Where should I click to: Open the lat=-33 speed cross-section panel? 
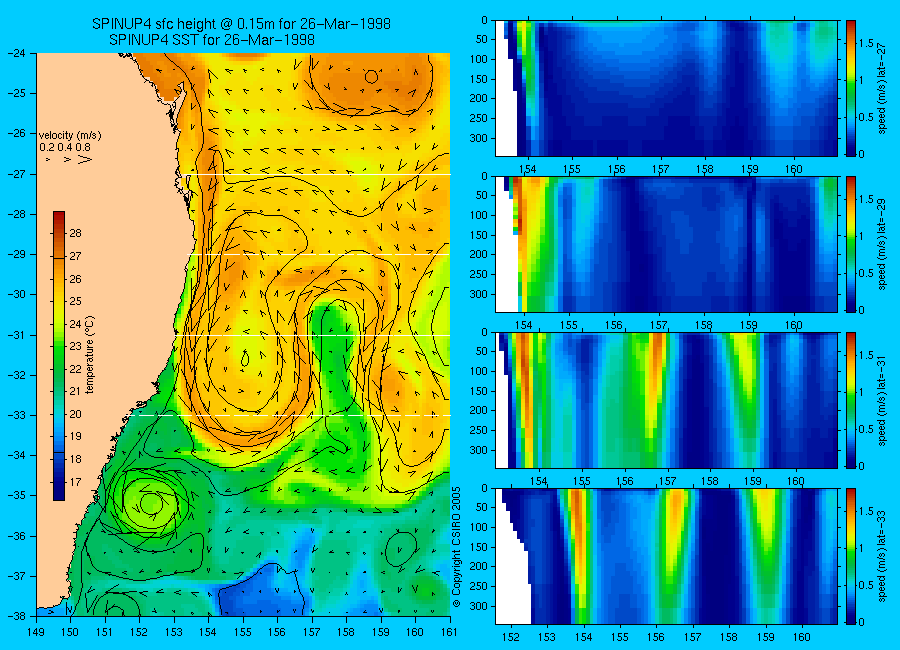click(x=666, y=556)
